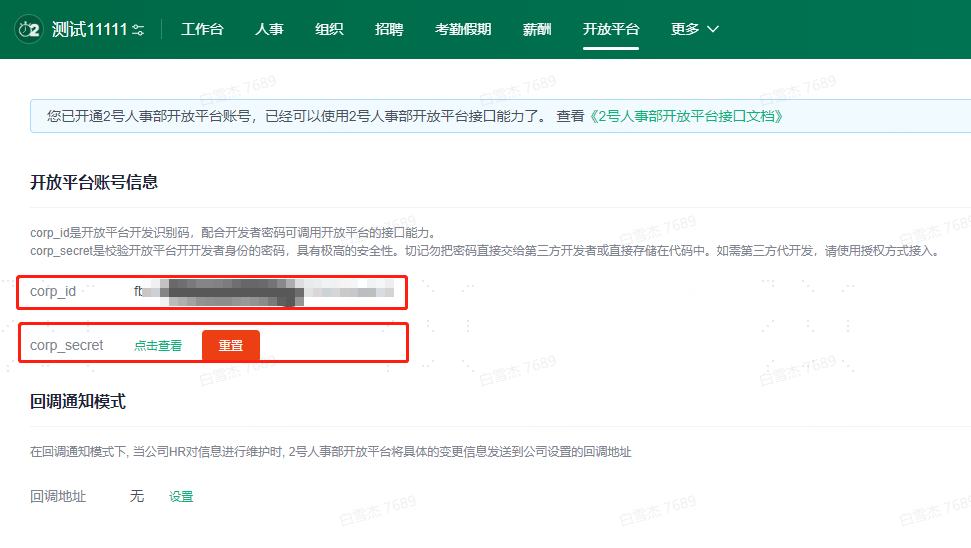The height and width of the screenshot is (548, 971).
Task: Click the blurred corp_id value
Action: 264,292
